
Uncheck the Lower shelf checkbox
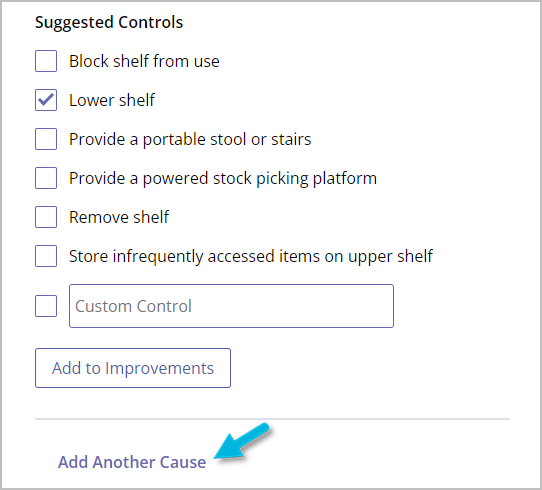pyautogui.click(x=46, y=100)
